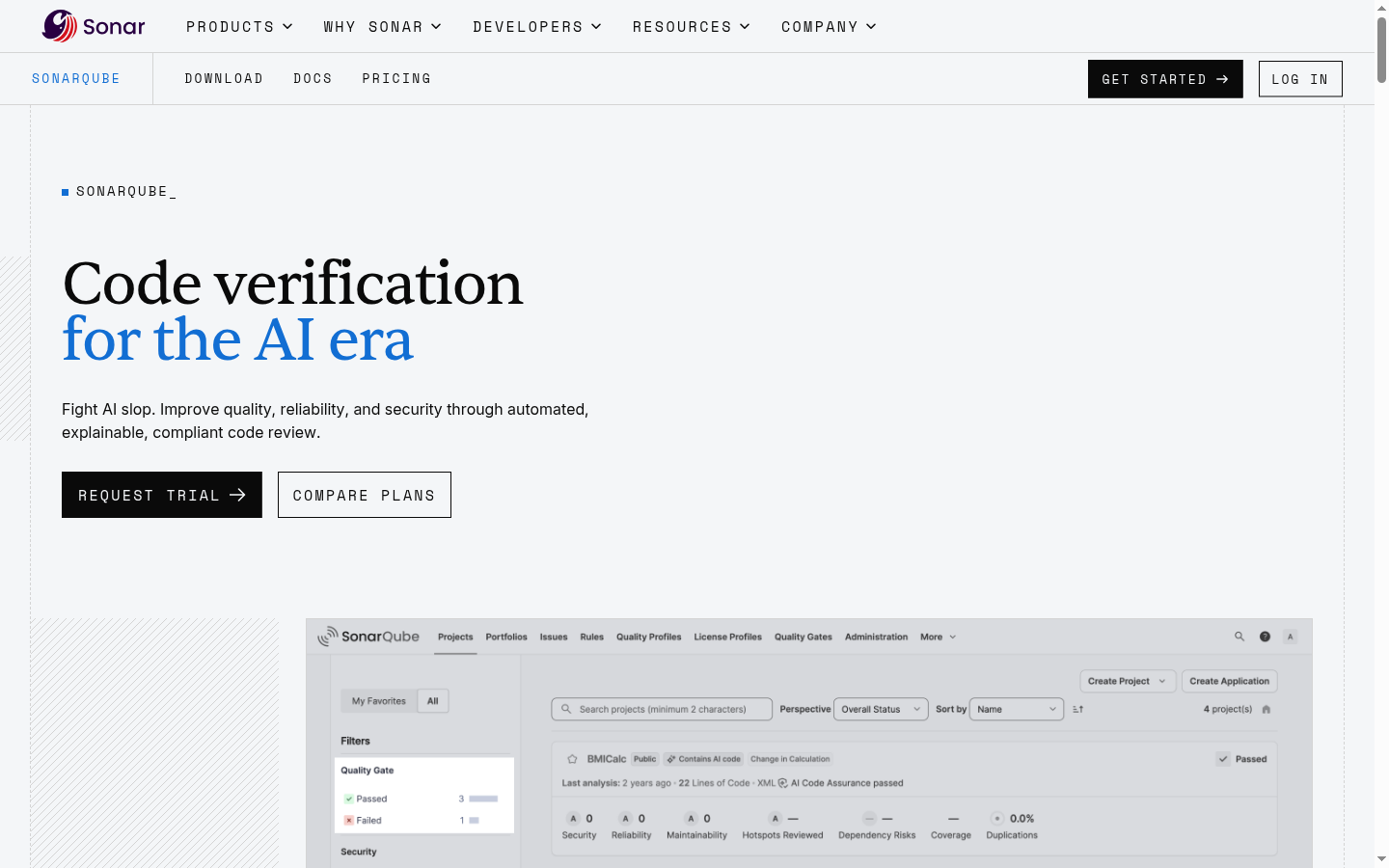Click the 4 project(s) count text
This screenshot has height=868, width=1389.
(x=1228, y=709)
